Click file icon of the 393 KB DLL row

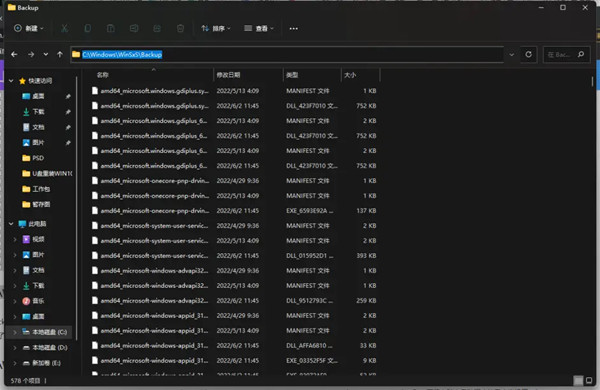pos(95,255)
